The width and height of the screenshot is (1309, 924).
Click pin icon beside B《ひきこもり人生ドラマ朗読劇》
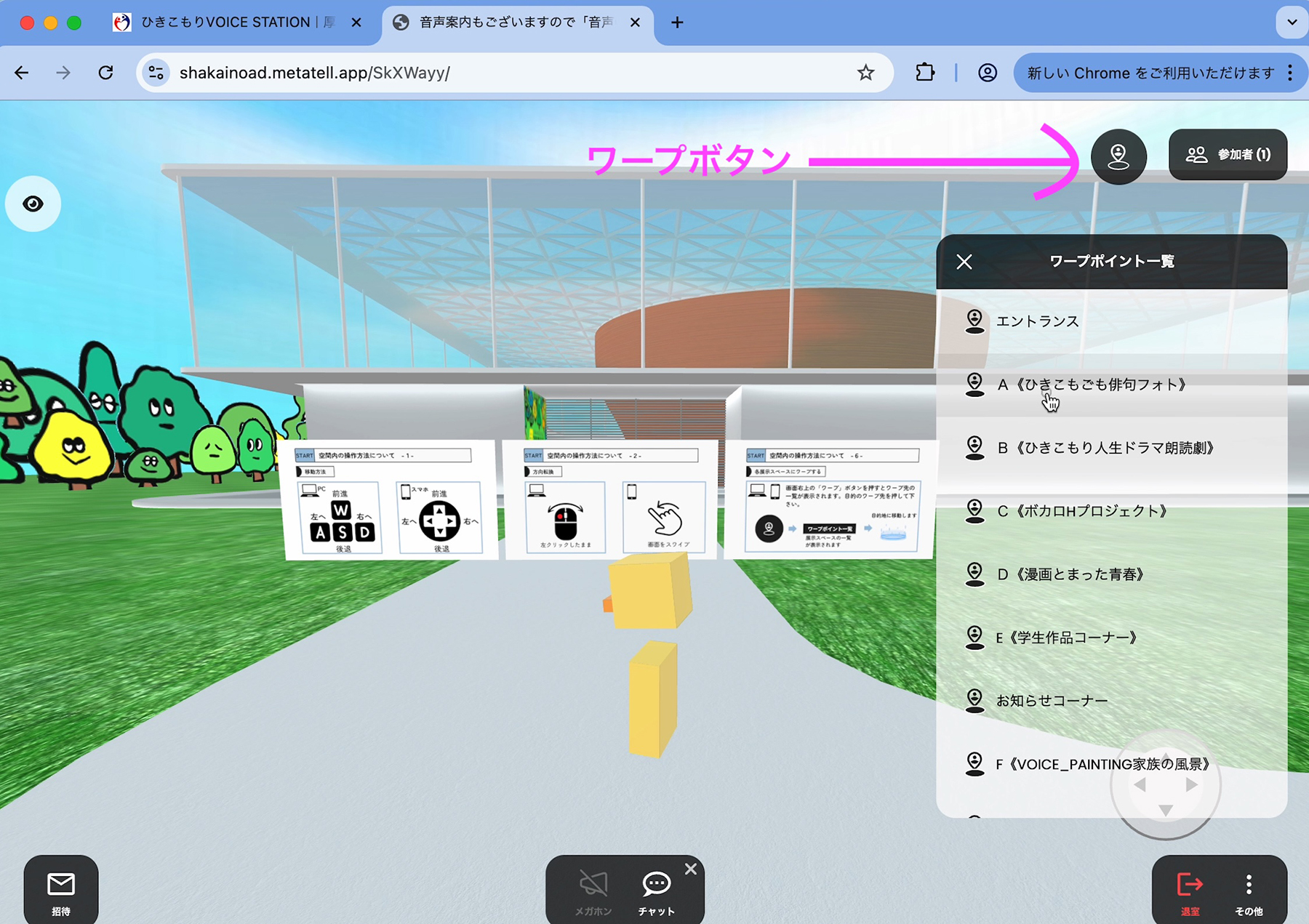point(974,448)
